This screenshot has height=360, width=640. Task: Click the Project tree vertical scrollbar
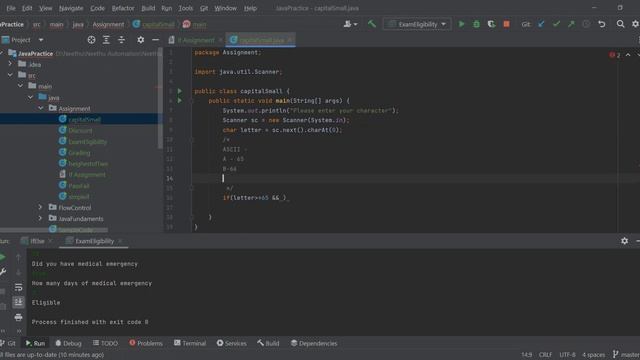(x=160, y=98)
